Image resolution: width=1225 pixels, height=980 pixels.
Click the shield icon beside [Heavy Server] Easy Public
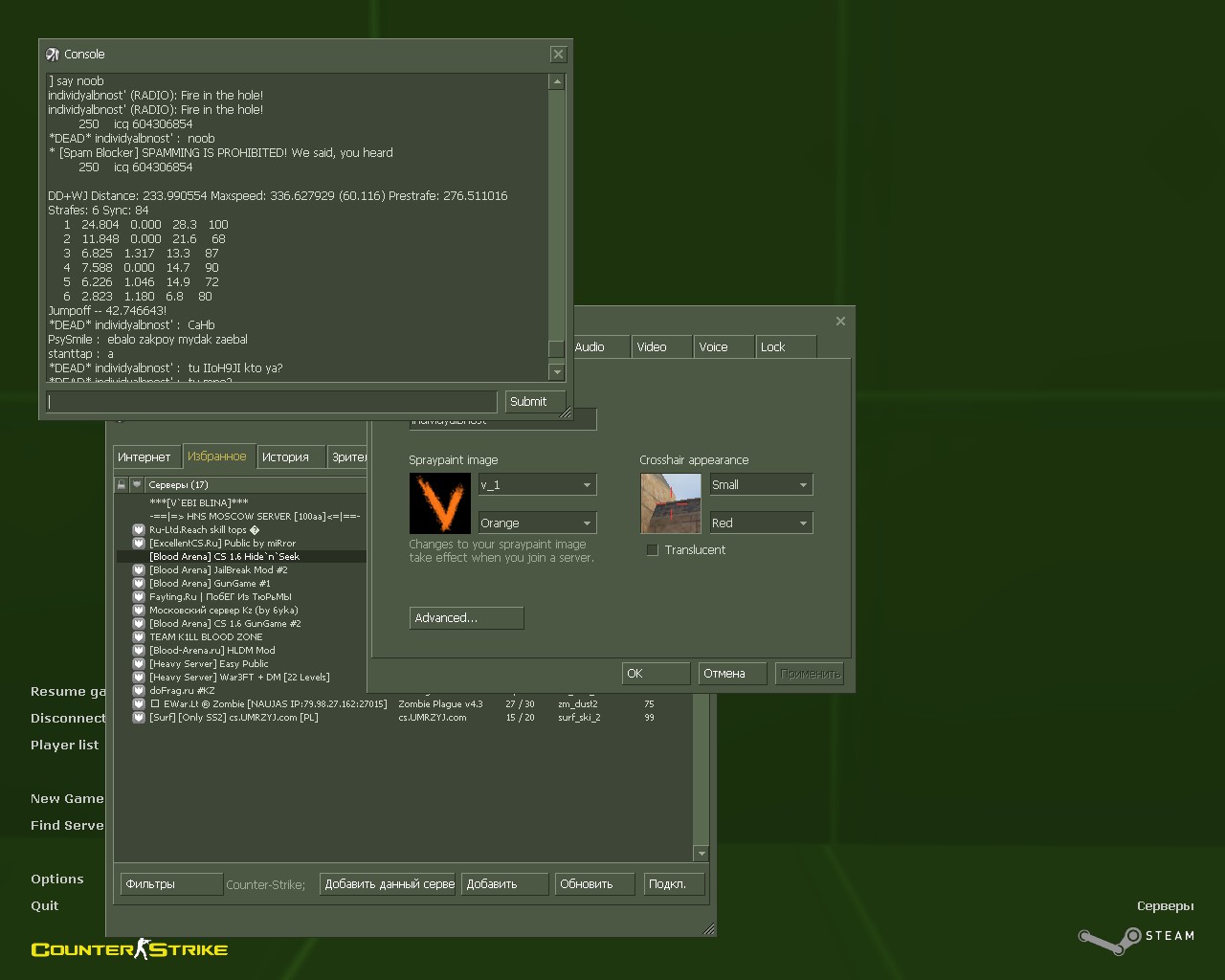click(x=139, y=664)
